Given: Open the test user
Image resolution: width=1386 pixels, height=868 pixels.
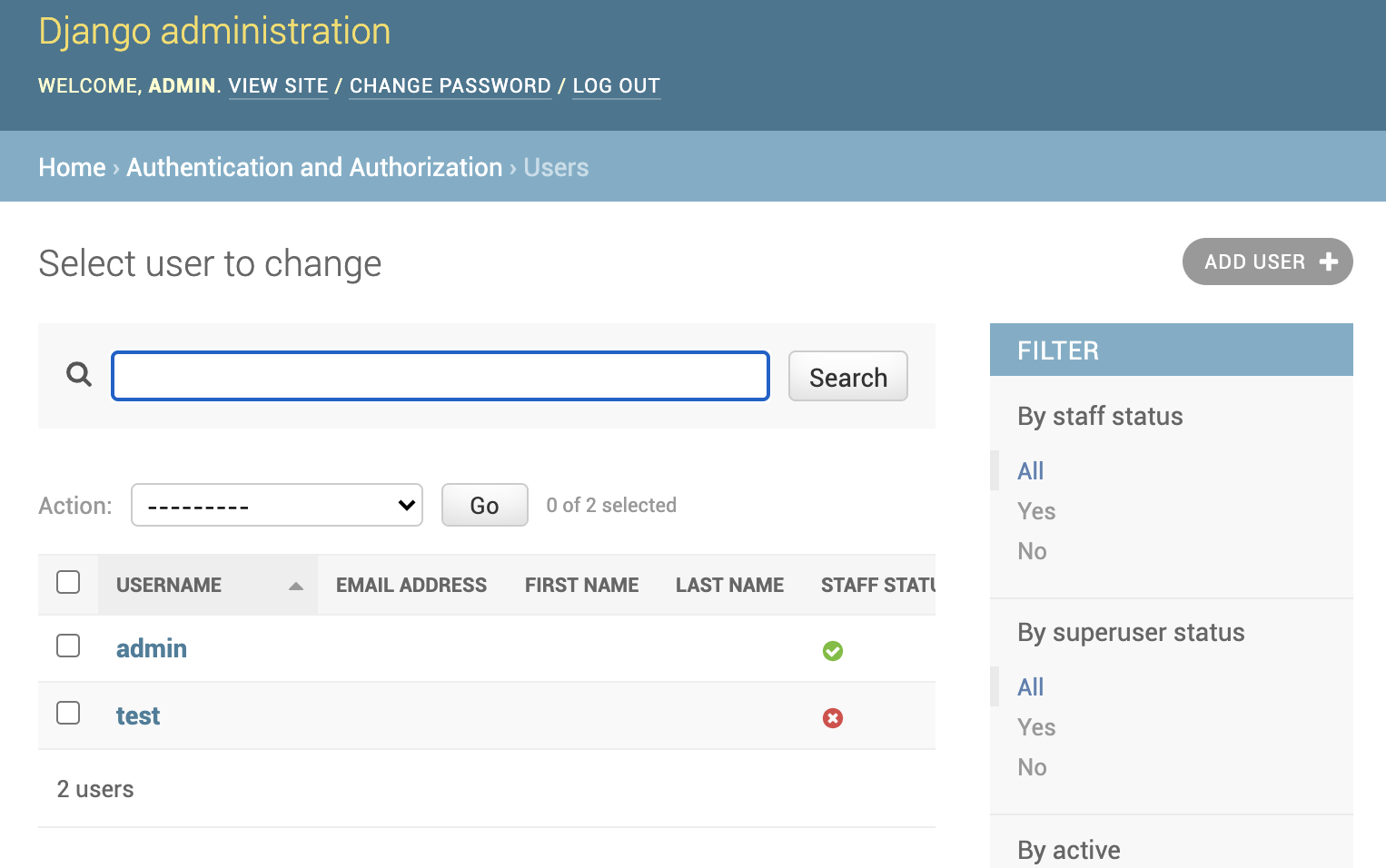Looking at the screenshot, I should (138, 715).
